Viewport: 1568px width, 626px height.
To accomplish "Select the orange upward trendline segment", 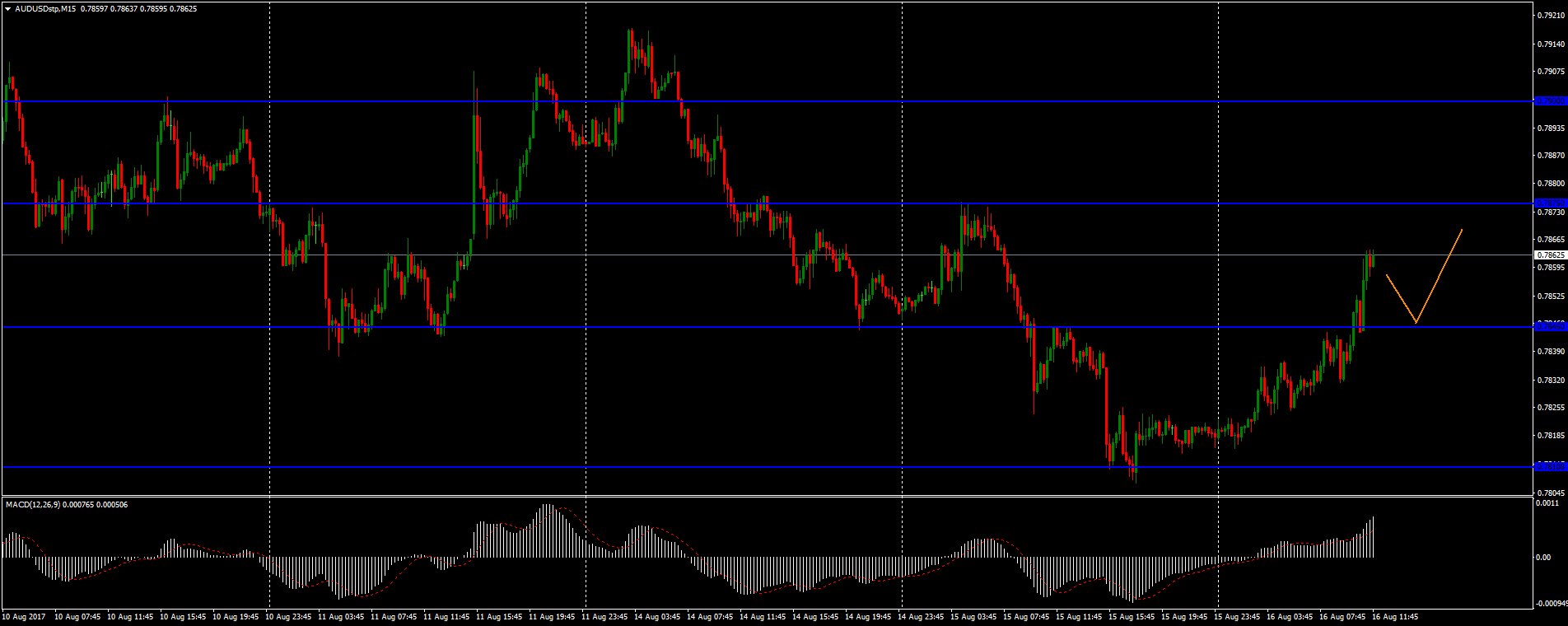I will 1440,275.
